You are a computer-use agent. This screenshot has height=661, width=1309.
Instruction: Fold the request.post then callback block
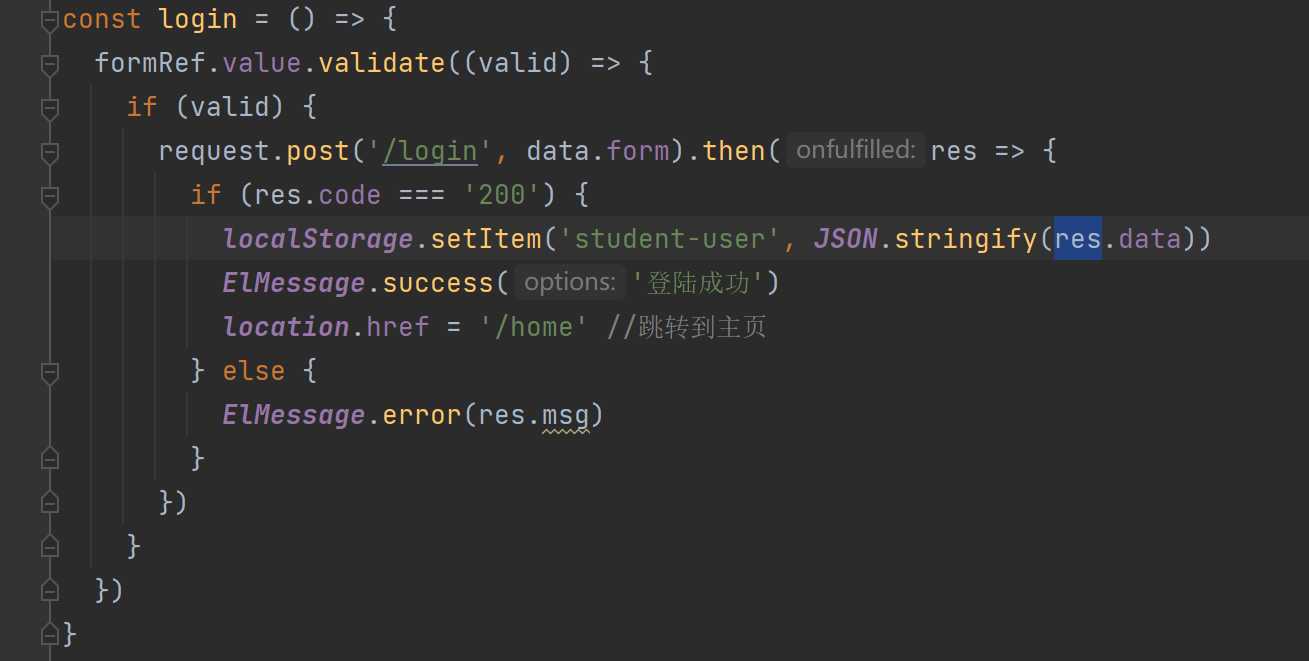(49, 152)
